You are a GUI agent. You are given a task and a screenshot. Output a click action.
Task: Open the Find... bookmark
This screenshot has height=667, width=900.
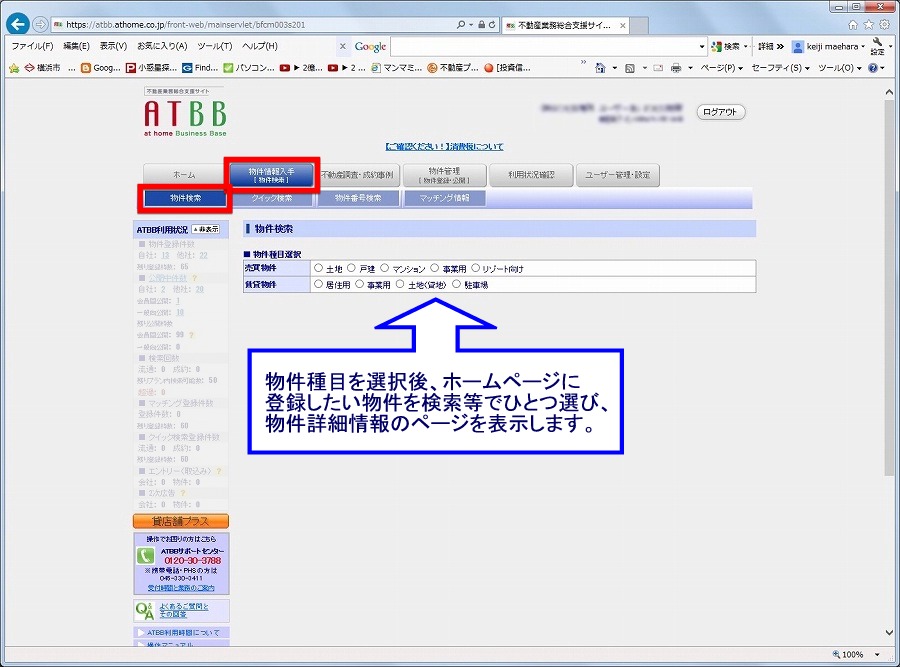(200, 68)
